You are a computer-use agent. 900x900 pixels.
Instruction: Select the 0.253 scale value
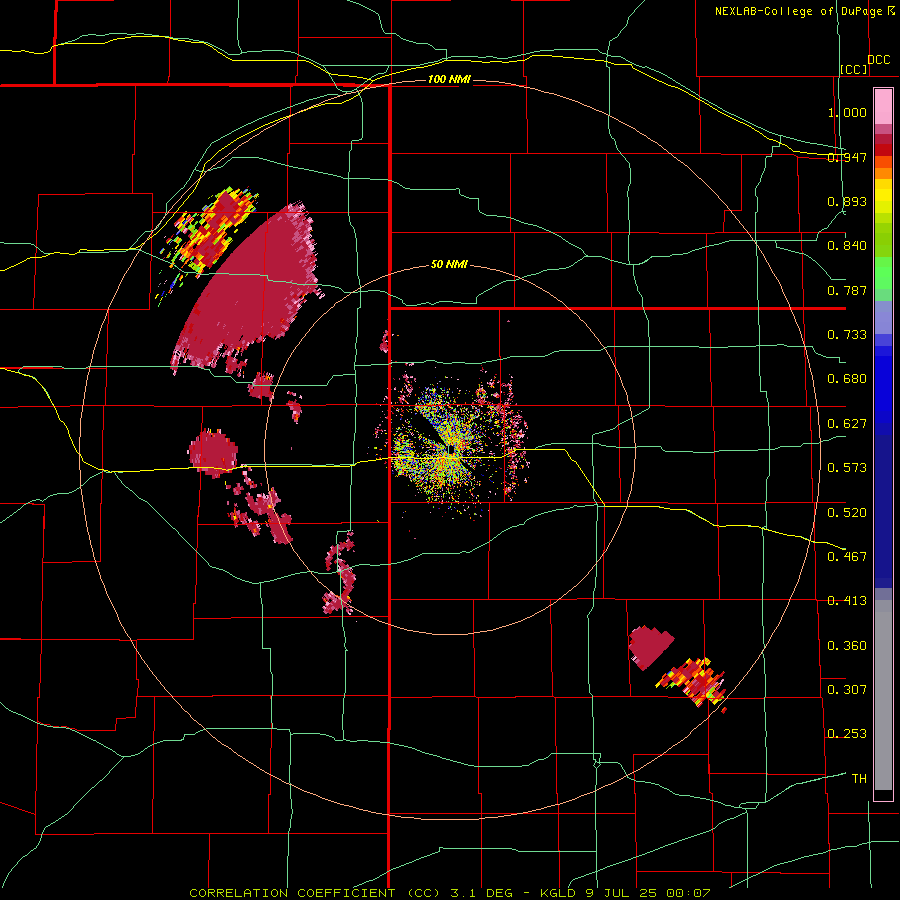pos(847,734)
